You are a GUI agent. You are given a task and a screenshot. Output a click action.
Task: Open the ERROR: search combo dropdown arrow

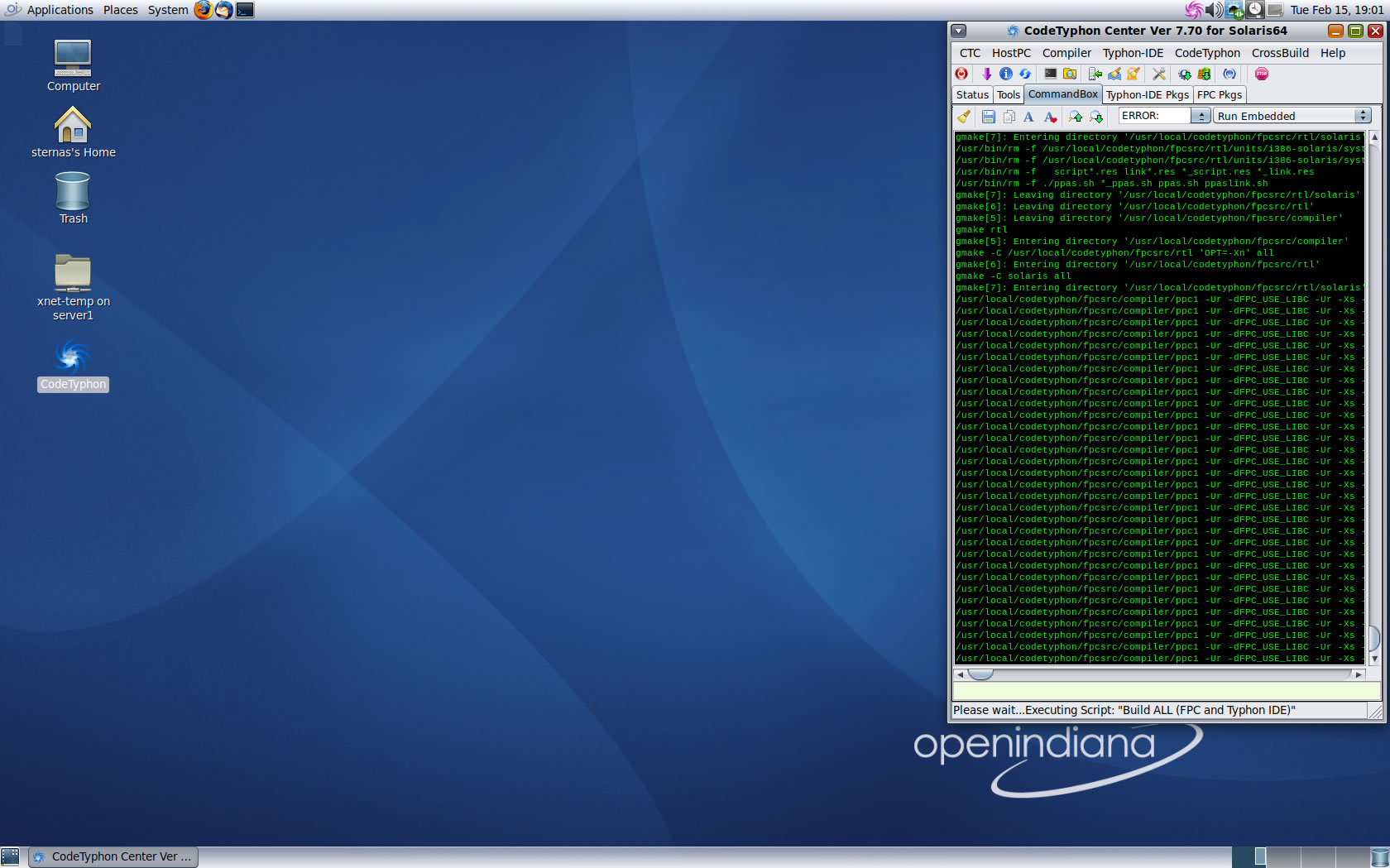pyautogui.click(x=1201, y=116)
